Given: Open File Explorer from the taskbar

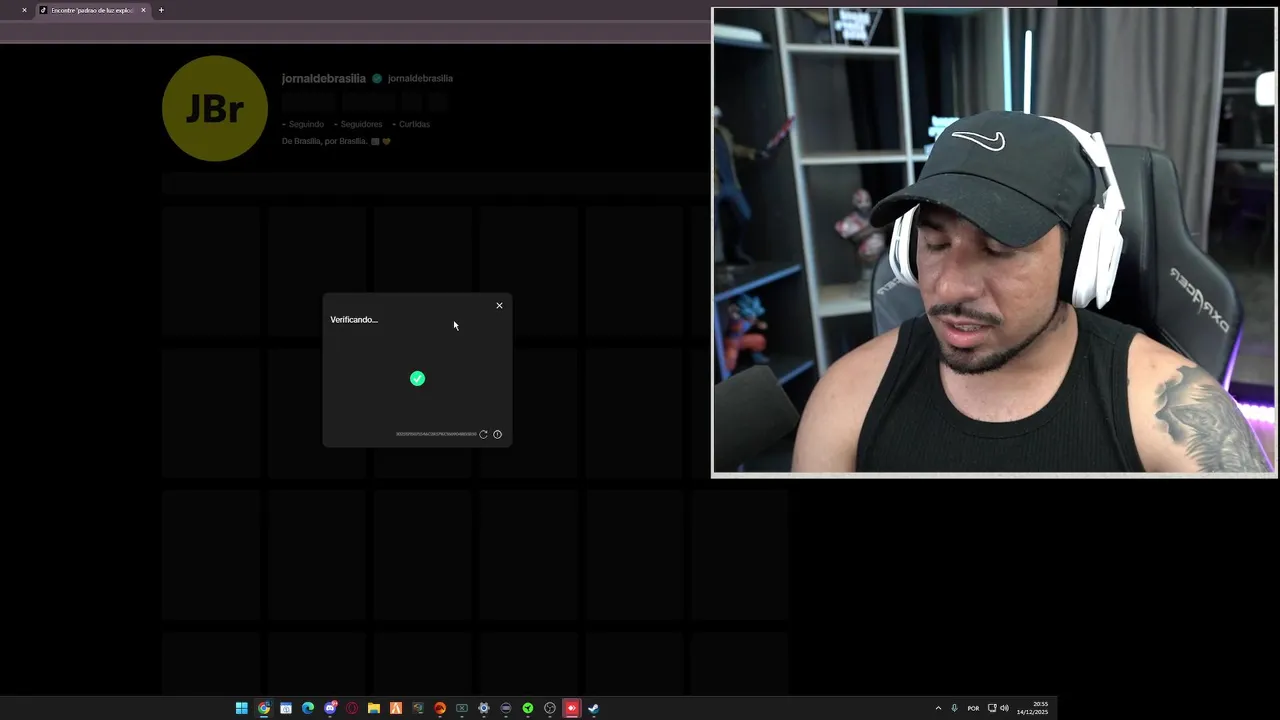Looking at the screenshot, I should tap(374, 708).
